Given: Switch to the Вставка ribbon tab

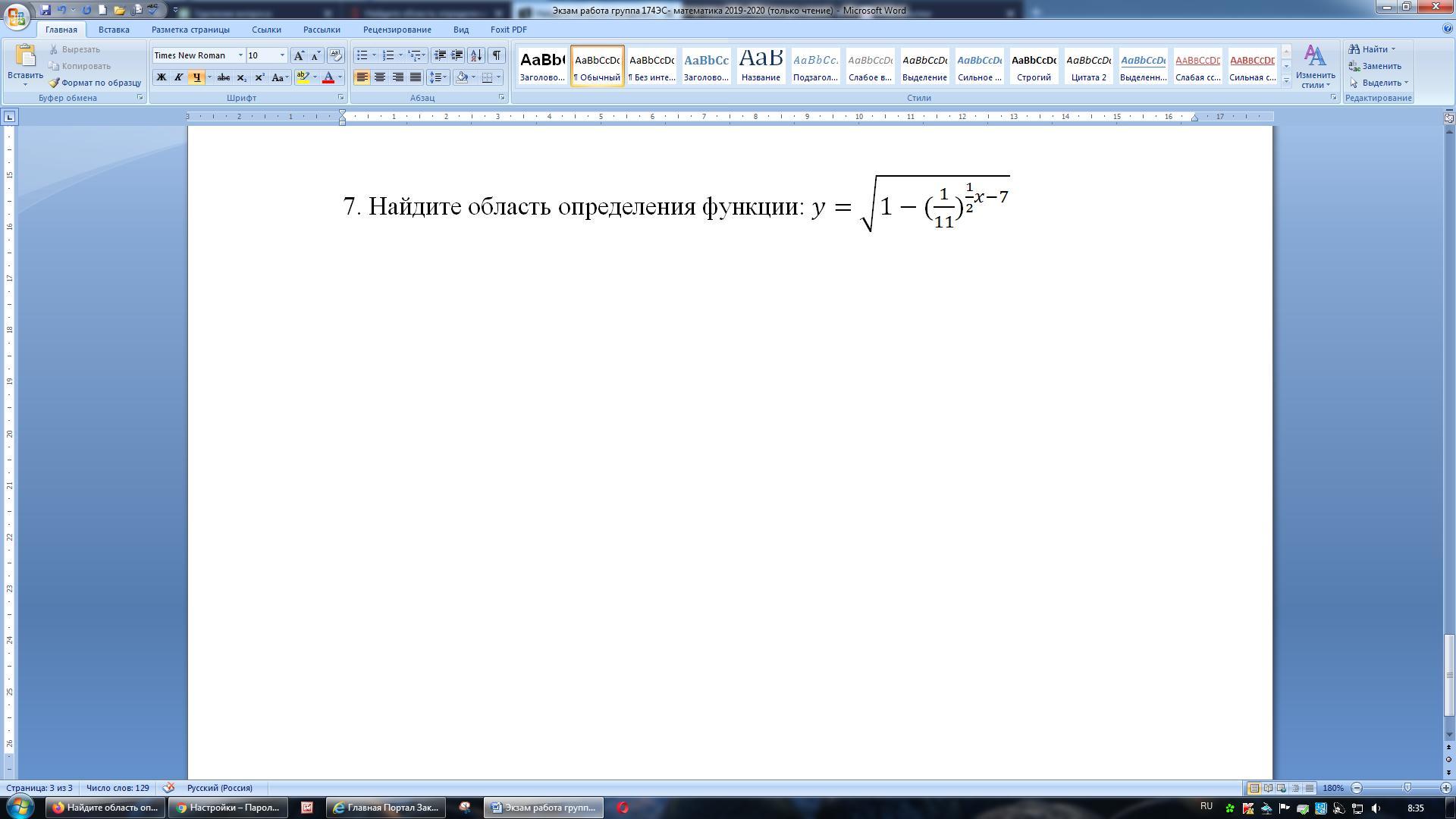Looking at the screenshot, I should (114, 30).
